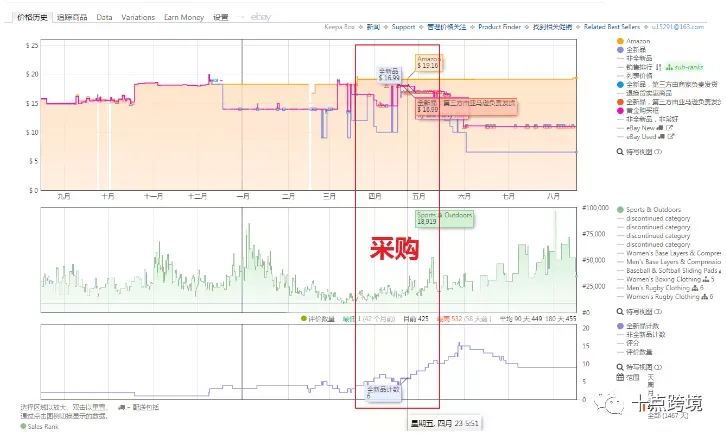Viewport: 726px width, 436px height.
Task: Toggle the eBay New series label
Action: tap(640, 128)
